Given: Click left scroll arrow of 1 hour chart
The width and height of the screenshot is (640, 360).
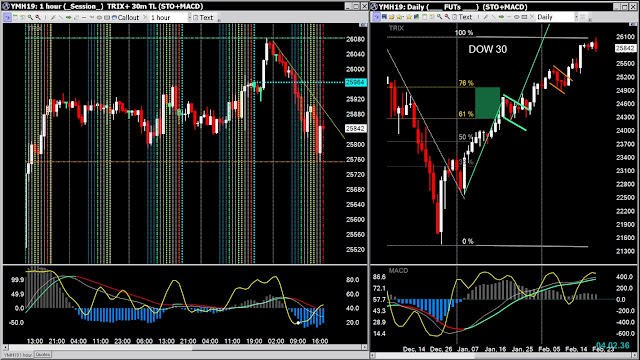Looking at the screenshot, I should [6, 347].
